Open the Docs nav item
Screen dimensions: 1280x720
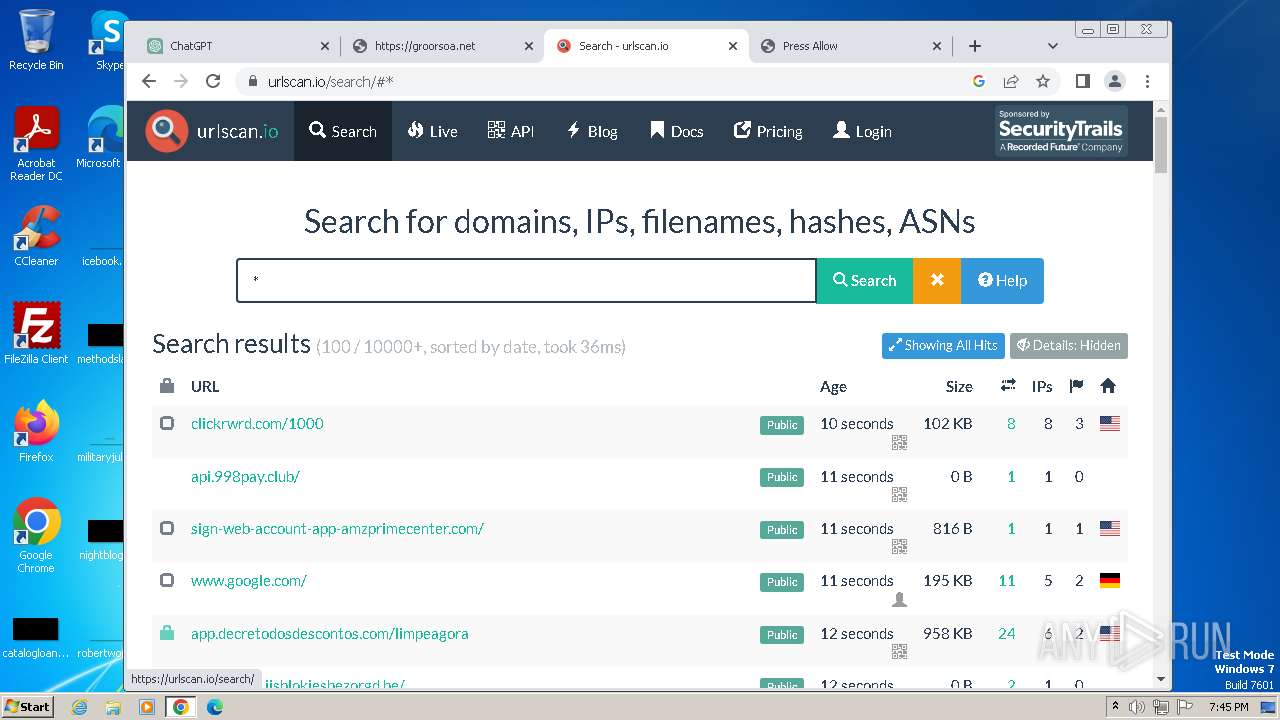pyautogui.click(x=677, y=131)
